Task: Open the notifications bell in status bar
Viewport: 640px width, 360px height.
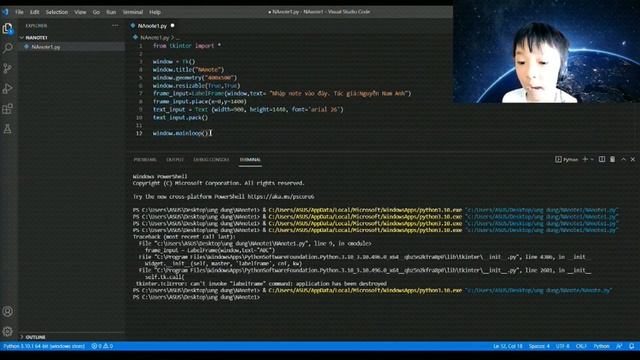Action: click(631, 346)
